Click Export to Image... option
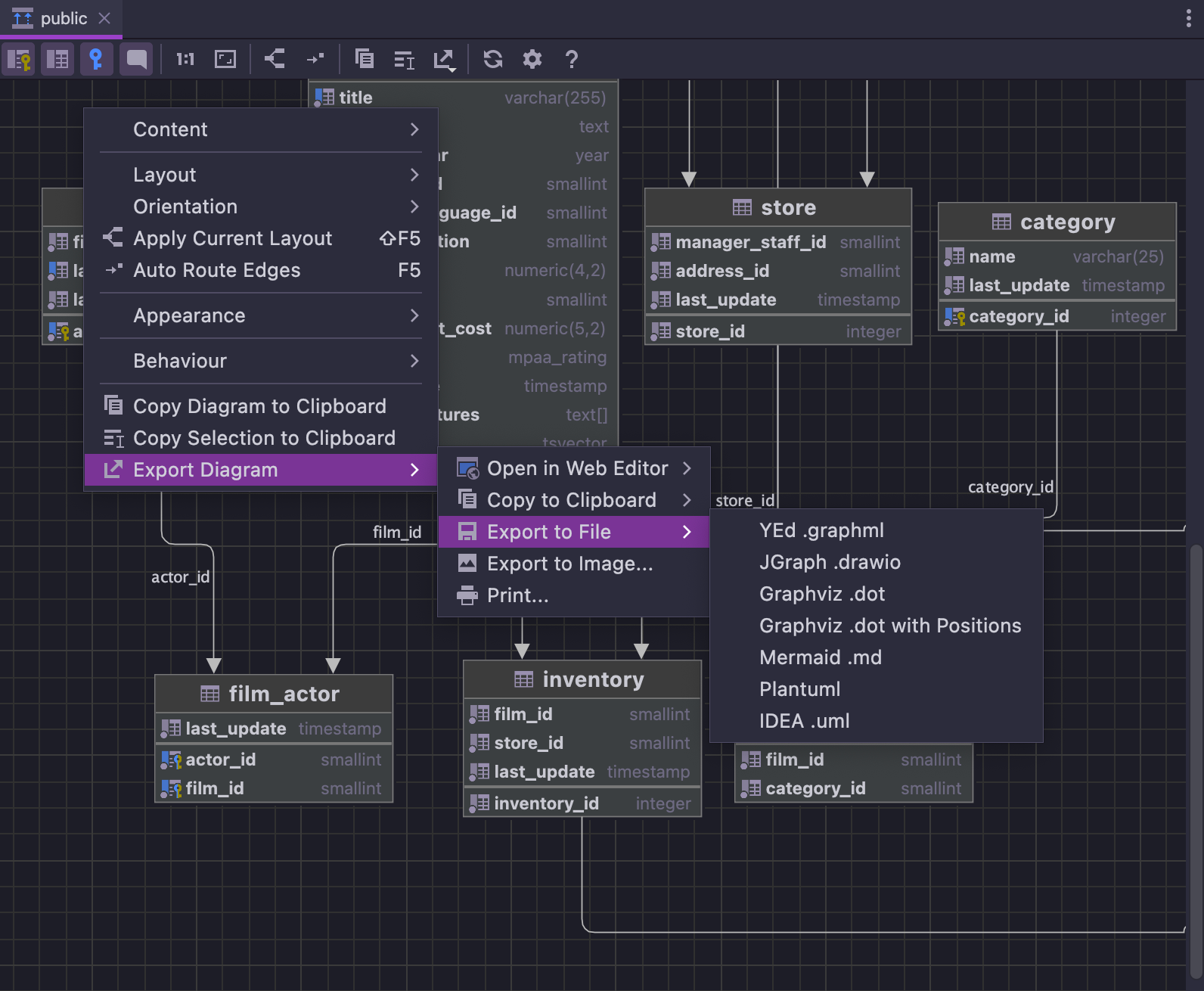This screenshot has height=991, width=1204. tap(569, 564)
